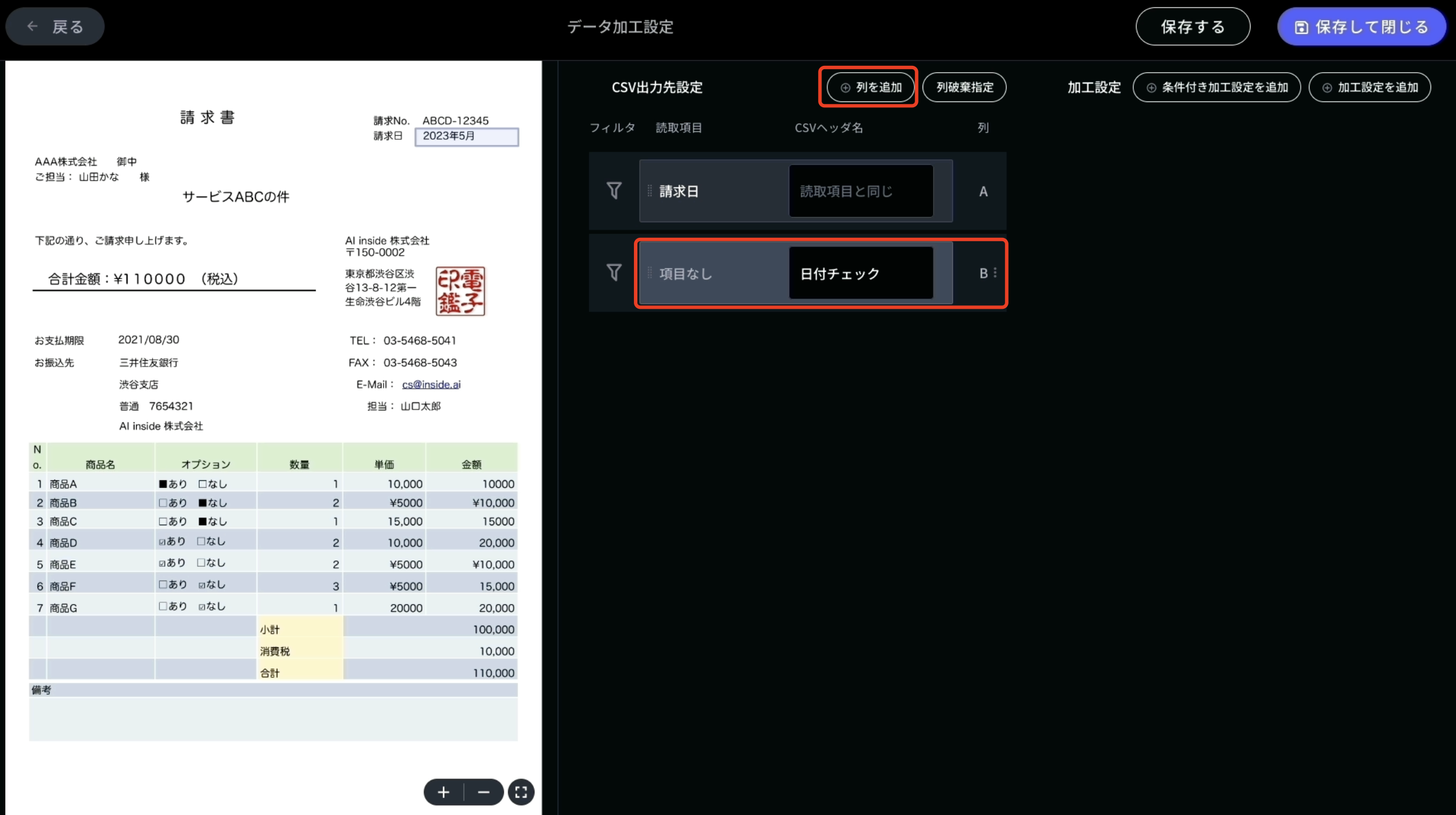Add a 条件付き加工設定 rule
The width and height of the screenshot is (1456, 815).
pos(1216,87)
